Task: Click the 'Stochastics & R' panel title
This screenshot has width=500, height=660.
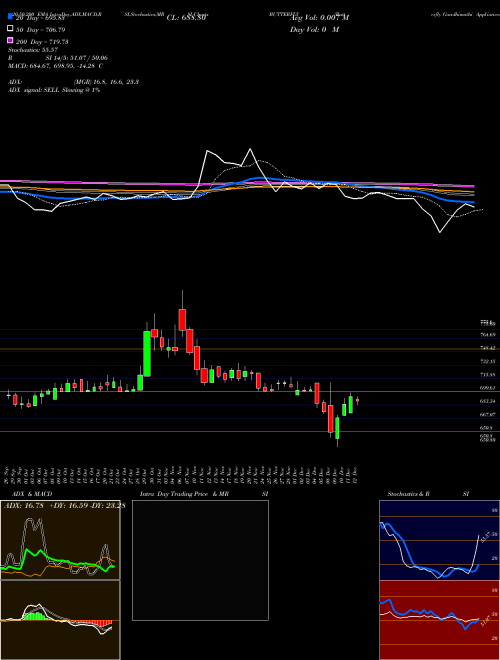Action: tap(409, 494)
